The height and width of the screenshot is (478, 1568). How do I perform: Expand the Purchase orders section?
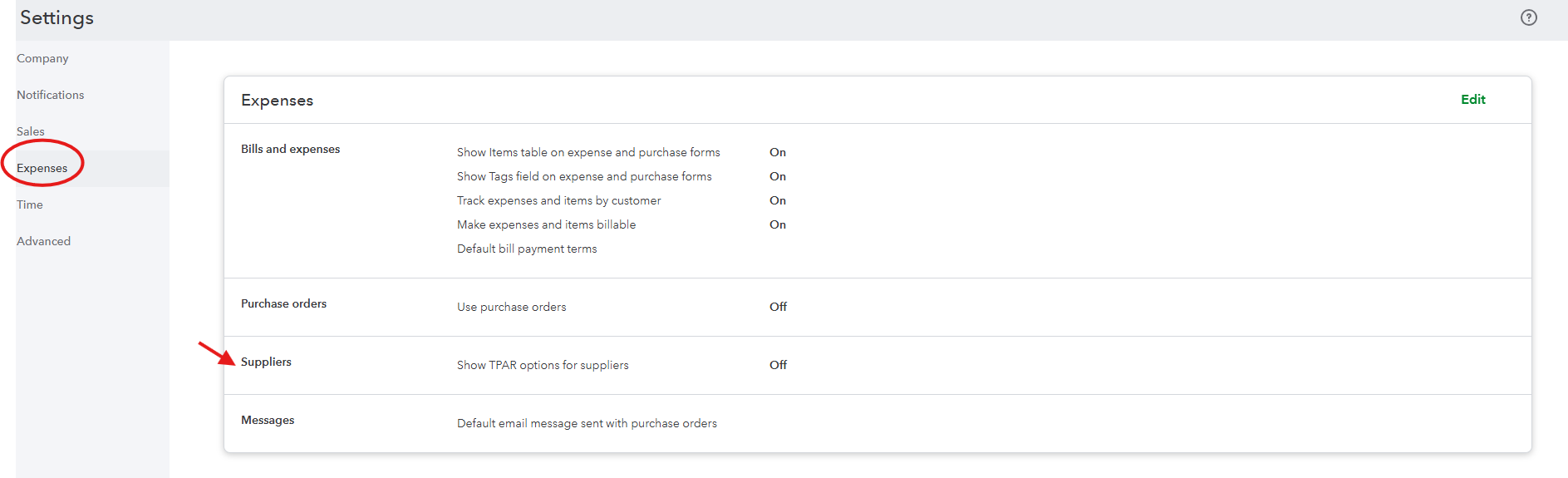click(x=283, y=303)
